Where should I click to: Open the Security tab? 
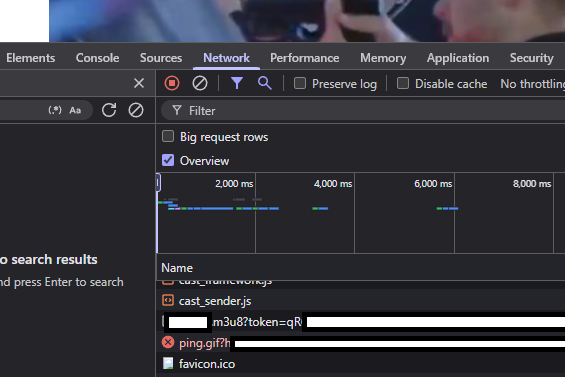coord(531,58)
